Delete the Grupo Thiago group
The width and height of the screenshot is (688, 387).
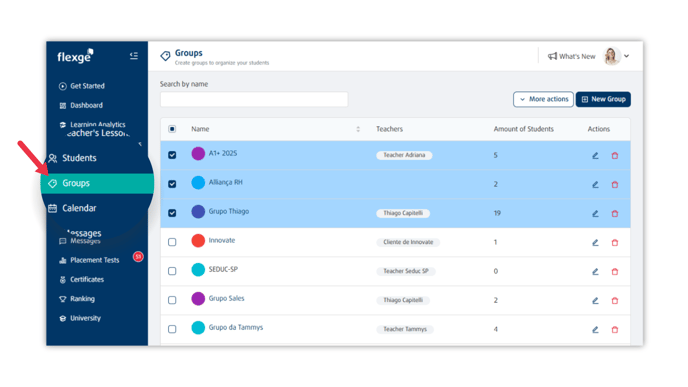click(x=615, y=213)
